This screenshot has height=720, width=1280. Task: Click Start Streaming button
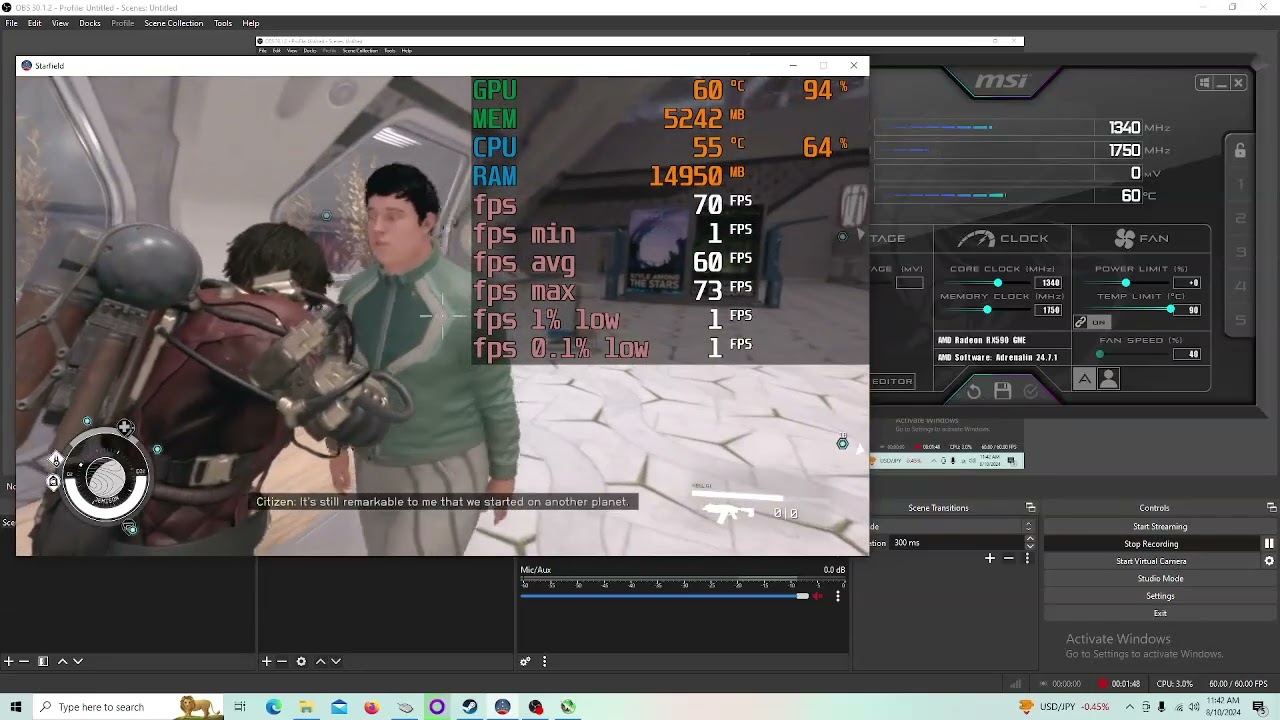click(1160, 526)
